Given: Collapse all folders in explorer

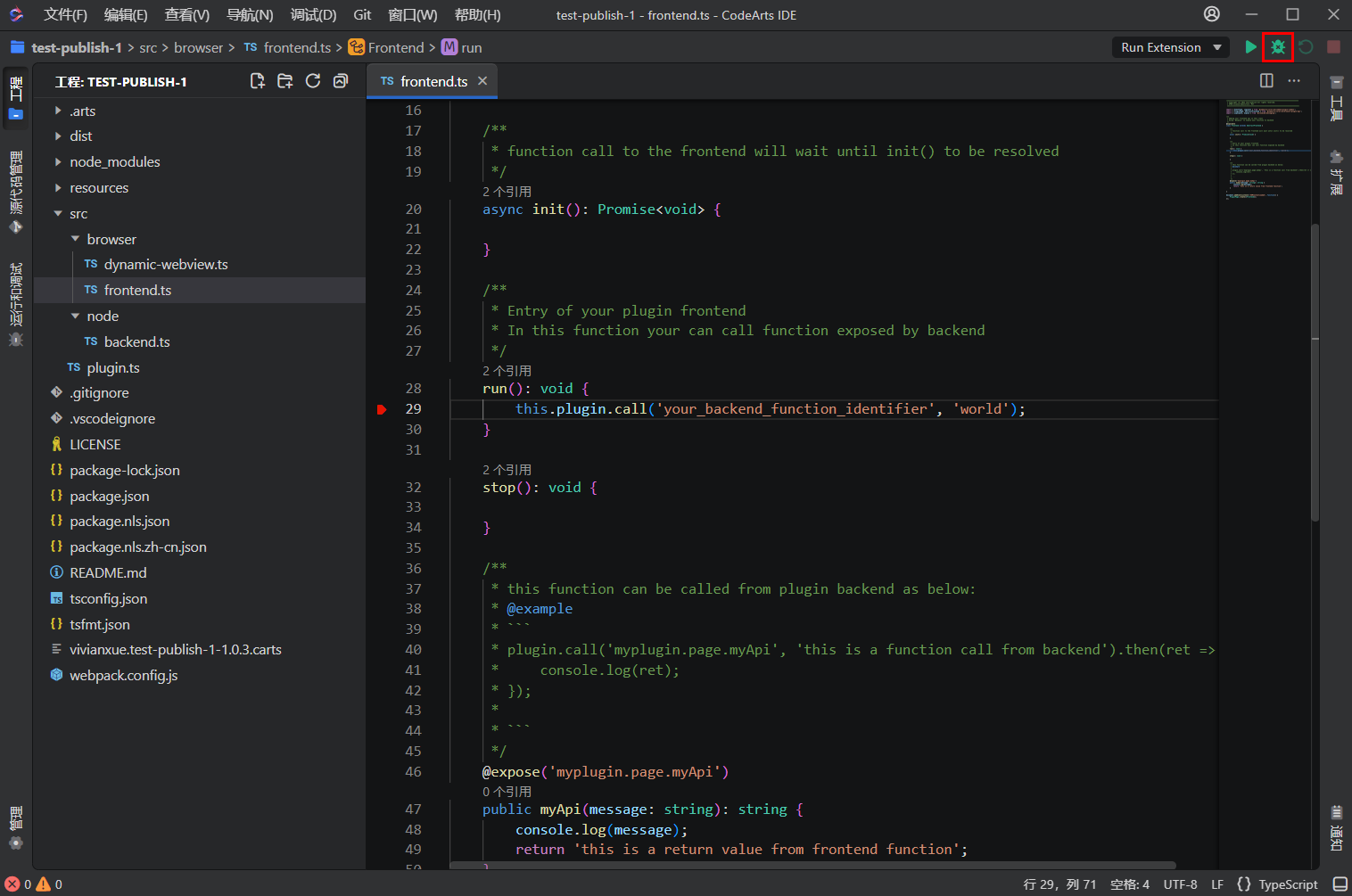Looking at the screenshot, I should point(341,81).
